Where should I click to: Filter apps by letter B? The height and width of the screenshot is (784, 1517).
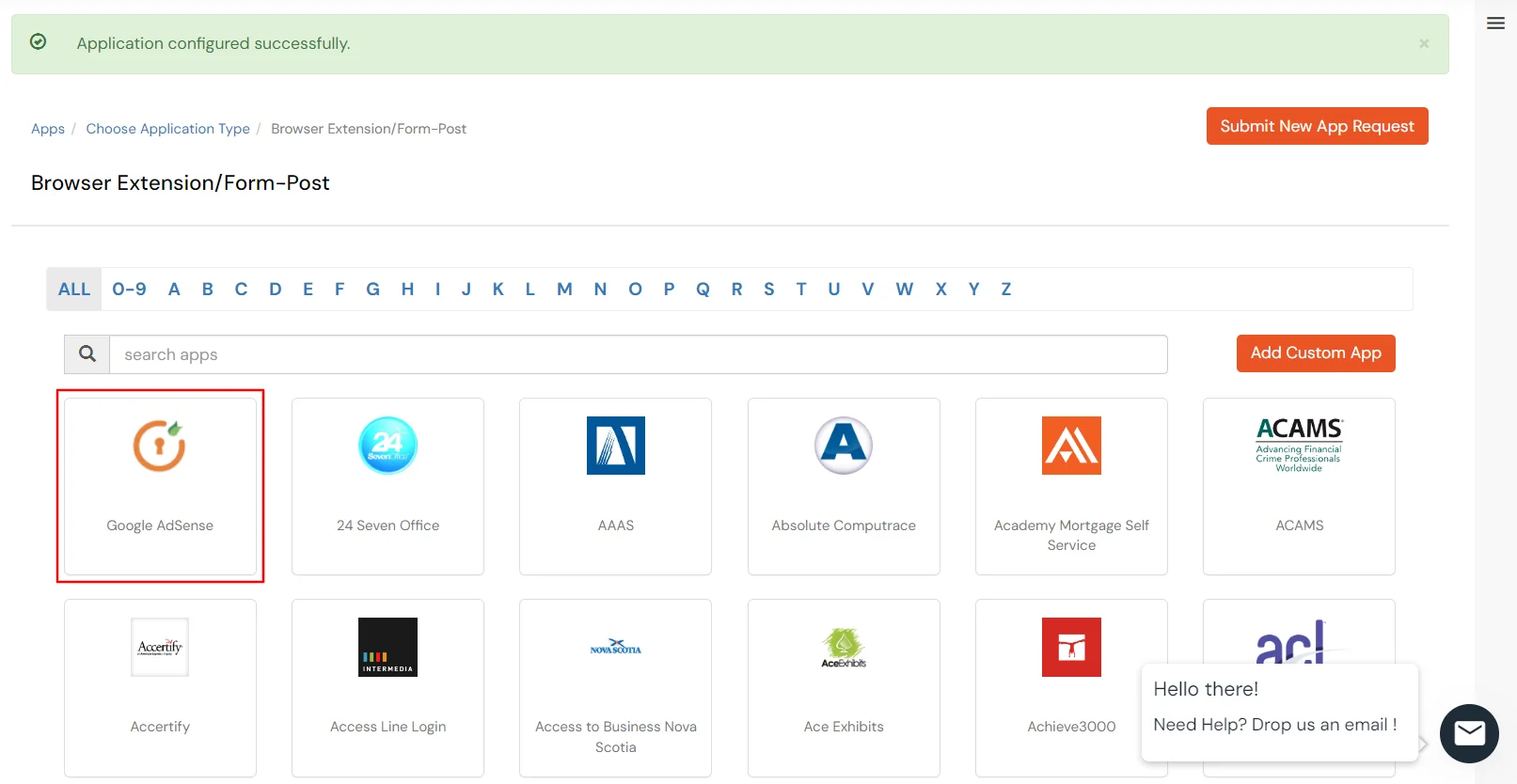point(208,290)
